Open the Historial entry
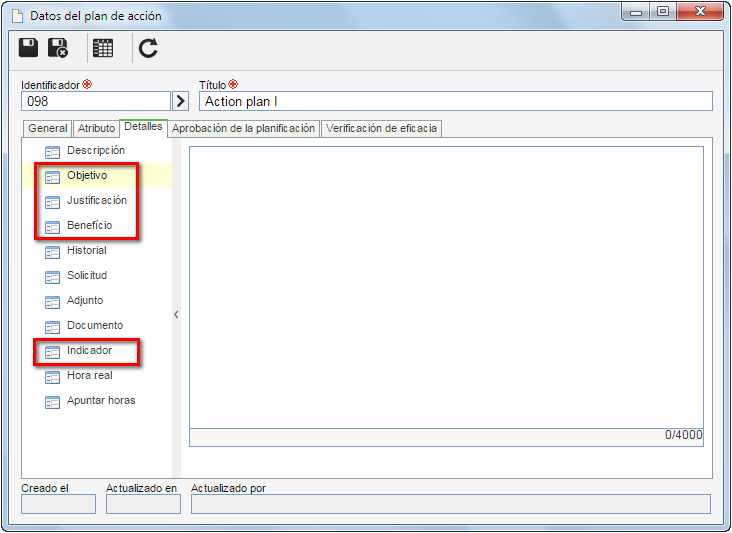The height and width of the screenshot is (533, 732). [87, 250]
